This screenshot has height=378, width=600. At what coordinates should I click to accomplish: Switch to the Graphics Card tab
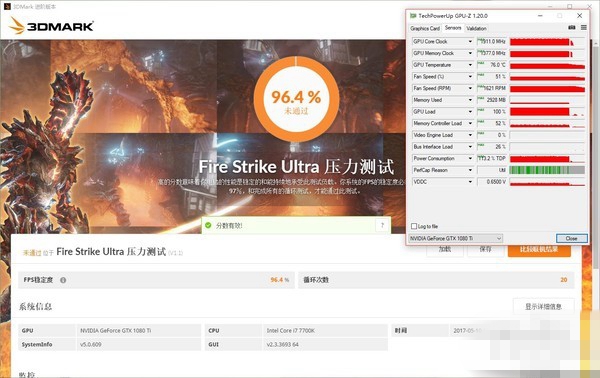click(x=425, y=28)
